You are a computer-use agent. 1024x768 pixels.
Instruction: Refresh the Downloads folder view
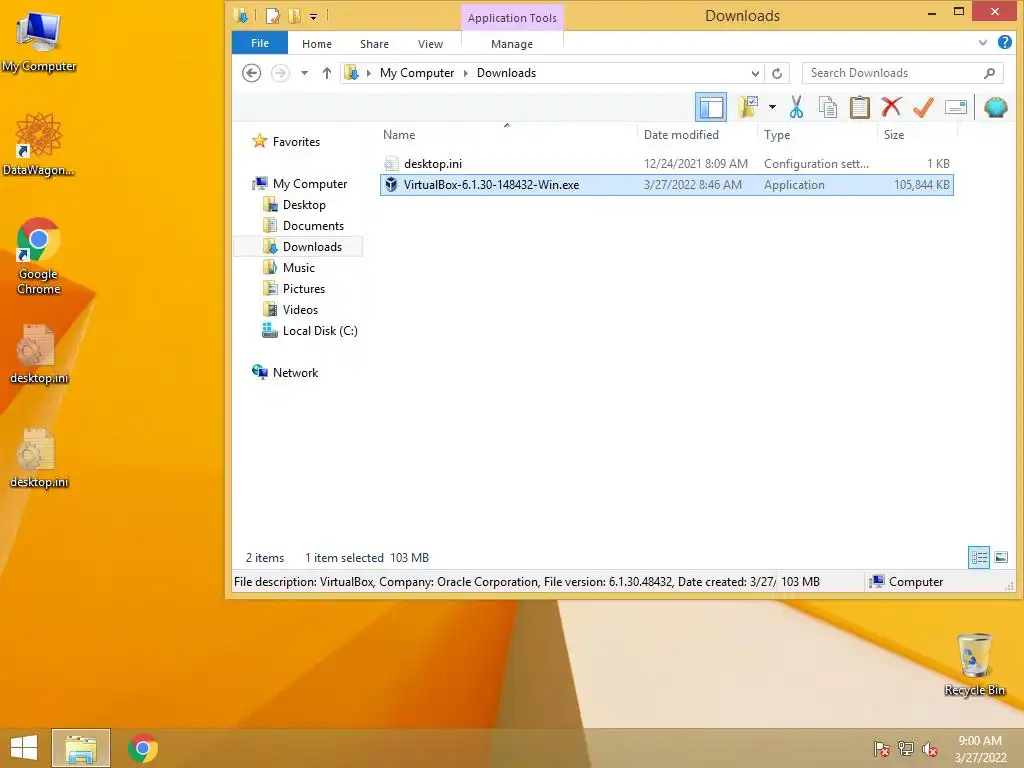(777, 73)
